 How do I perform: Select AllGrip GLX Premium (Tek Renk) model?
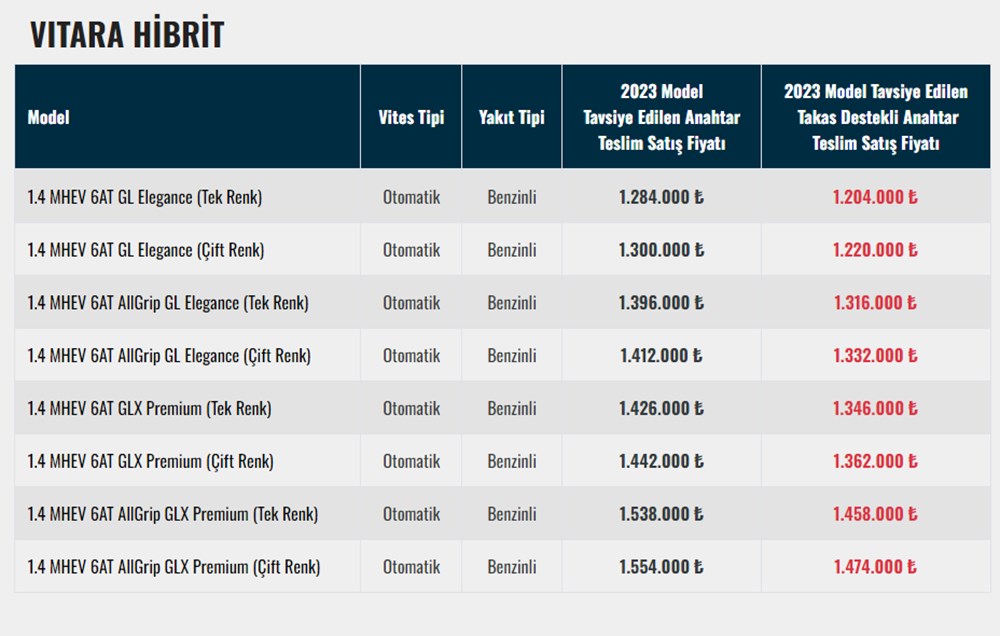pyautogui.click(x=173, y=515)
